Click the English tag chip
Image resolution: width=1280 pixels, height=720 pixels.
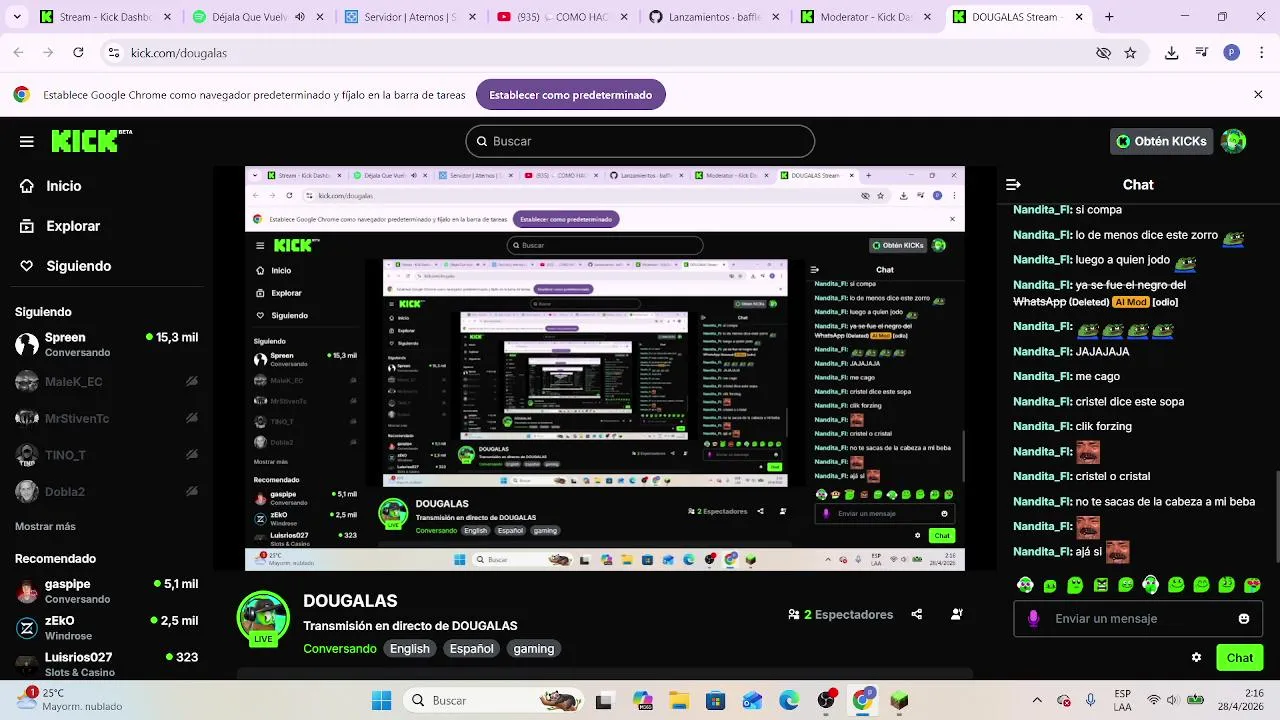tap(410, 649)
